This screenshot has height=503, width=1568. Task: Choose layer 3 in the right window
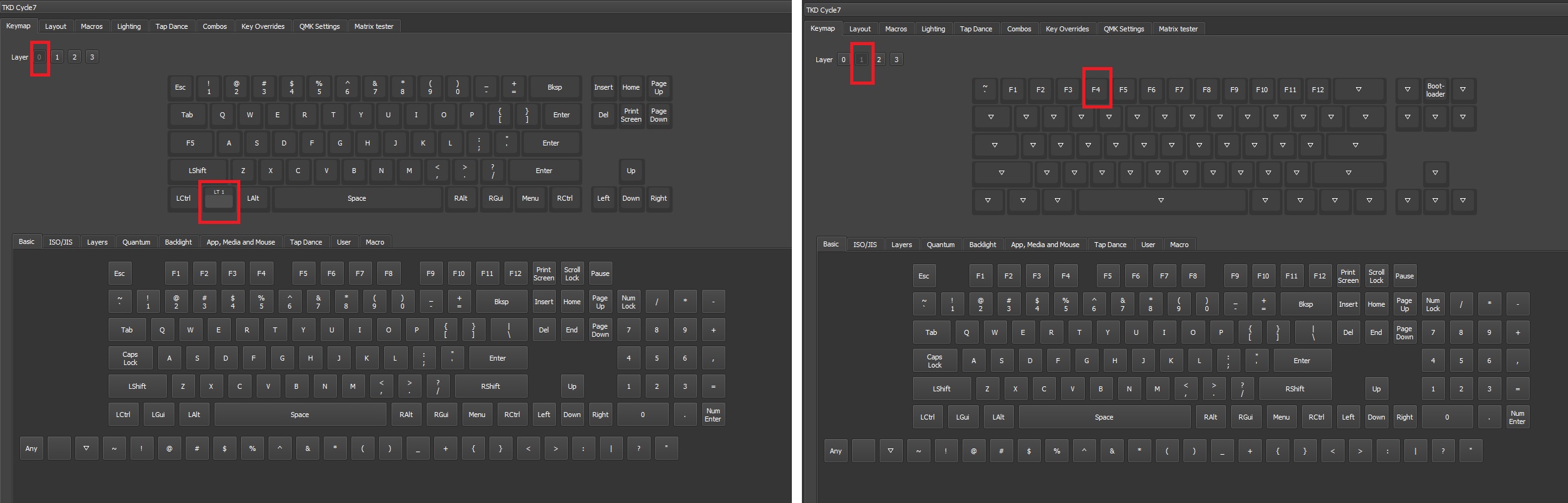pos(897,60)
